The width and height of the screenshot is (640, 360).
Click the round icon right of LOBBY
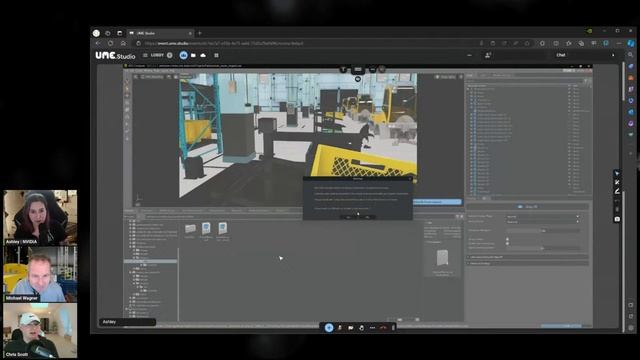point(170,55)
